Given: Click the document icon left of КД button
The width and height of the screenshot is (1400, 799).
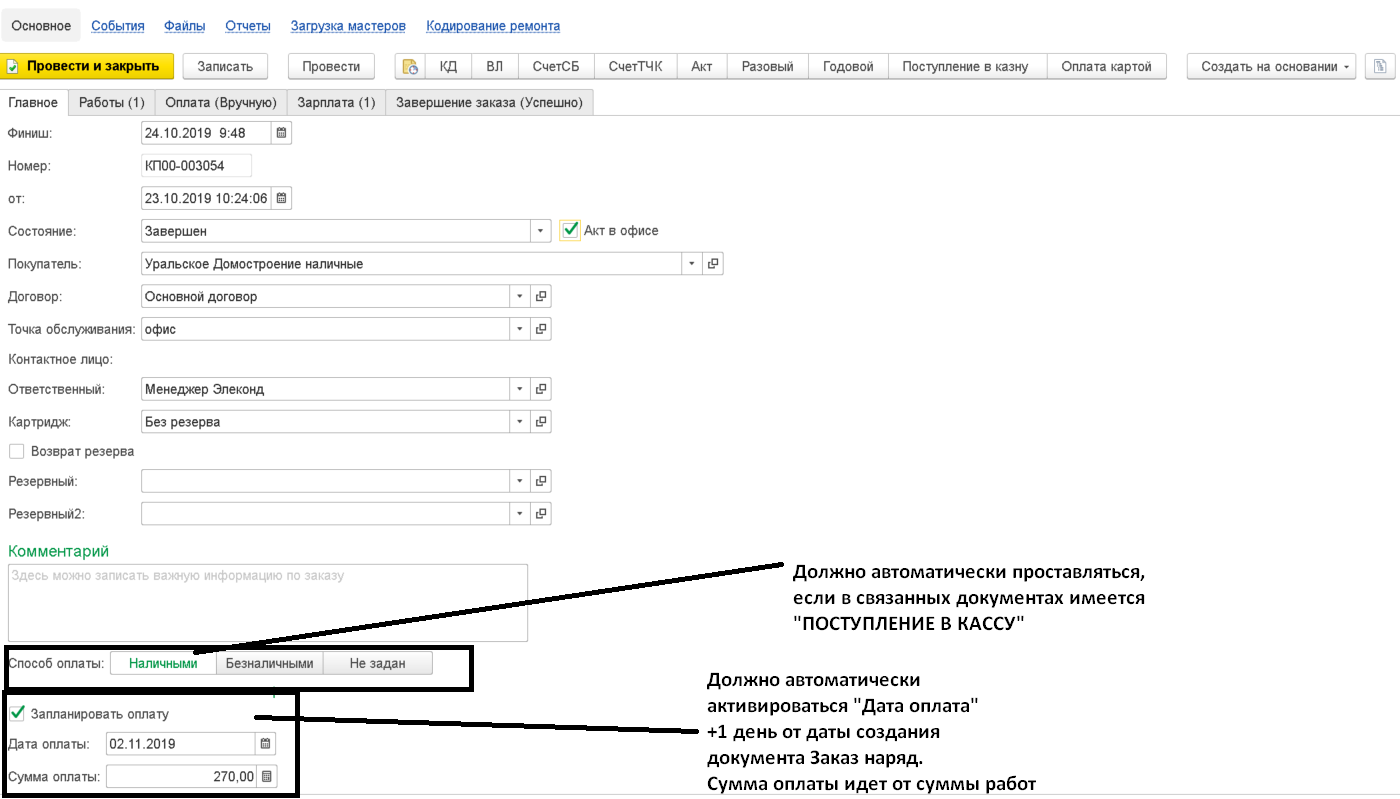Looking at the screenshot, I should click(410, 67).
